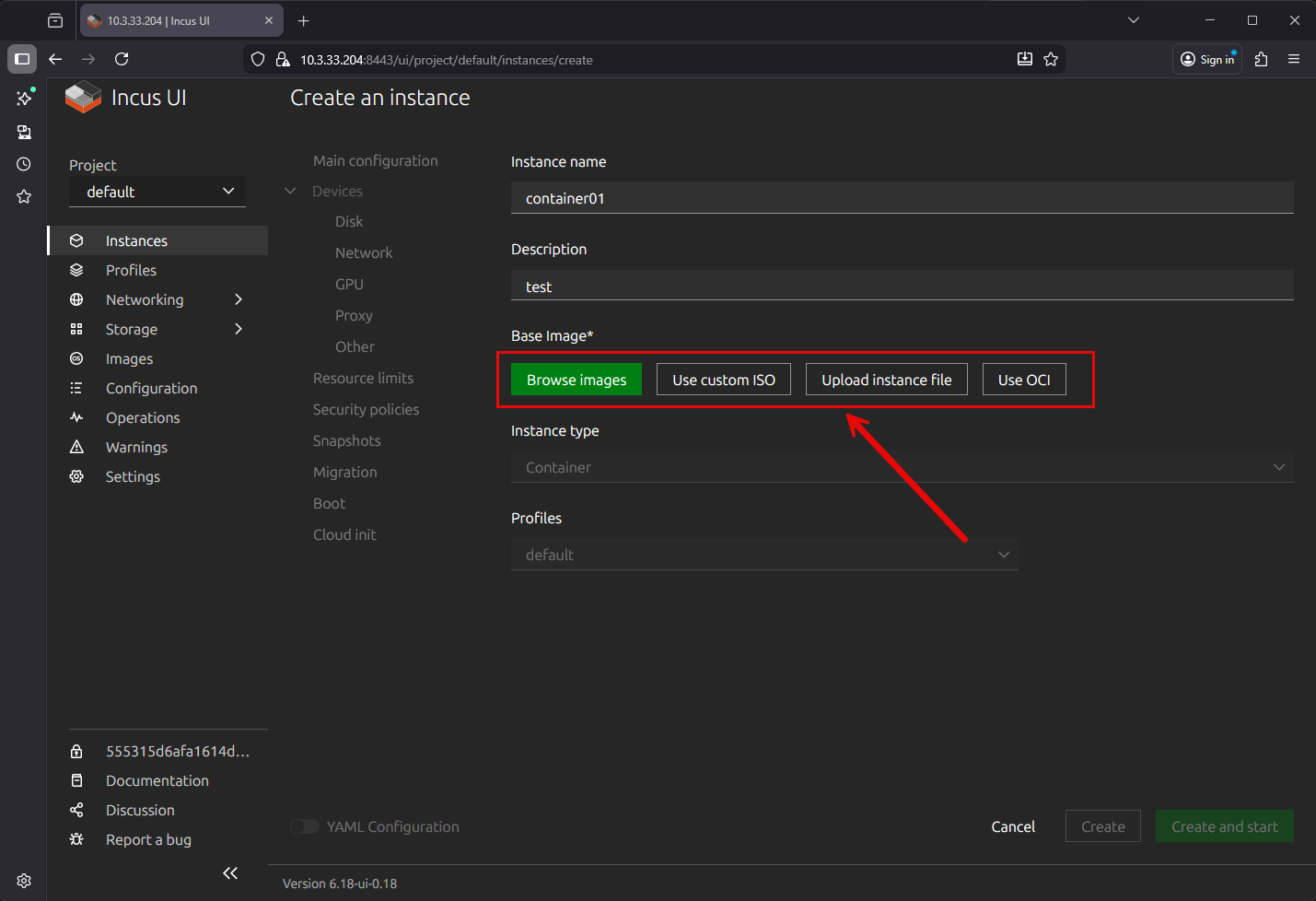Screen dimensions: 1316x901
Task: Reload the page in the browser toolbar
Action: [122, 59]
